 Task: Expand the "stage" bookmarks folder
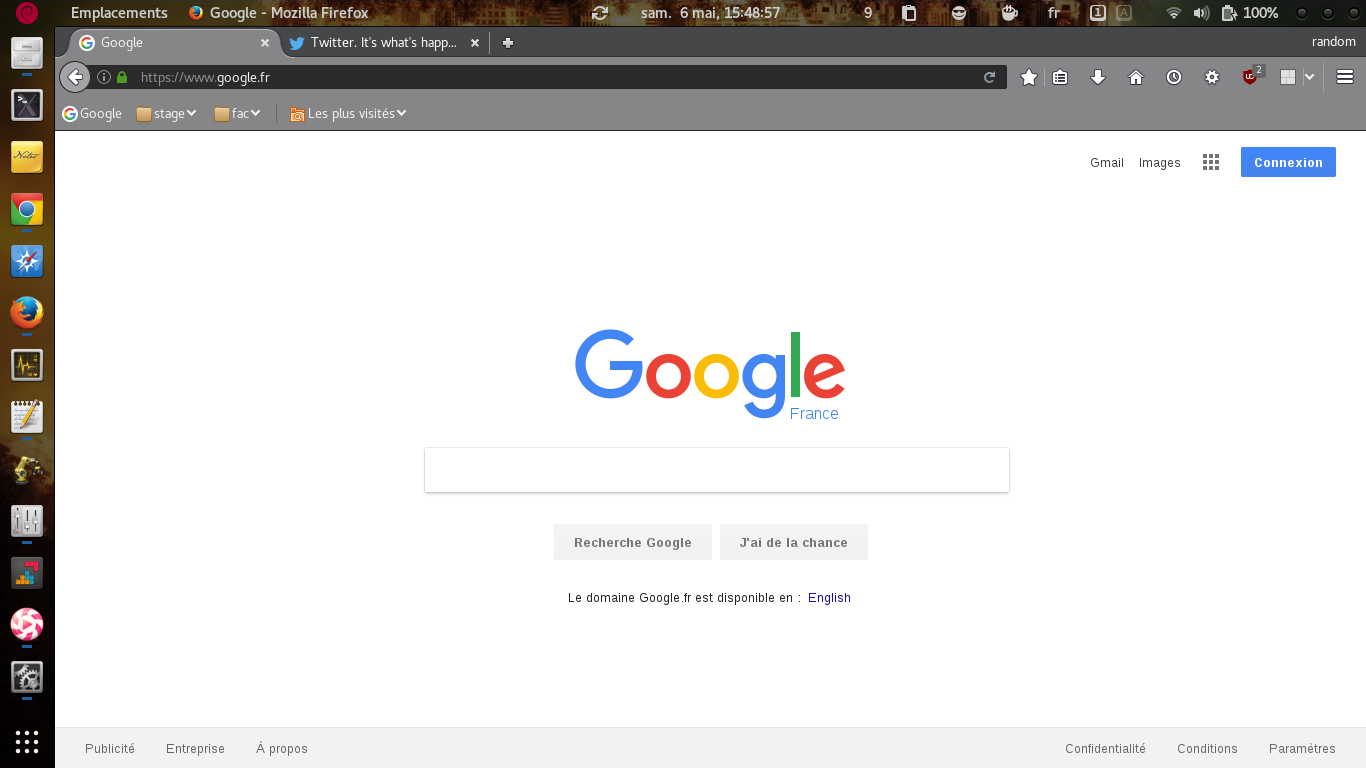click(167, 114)
